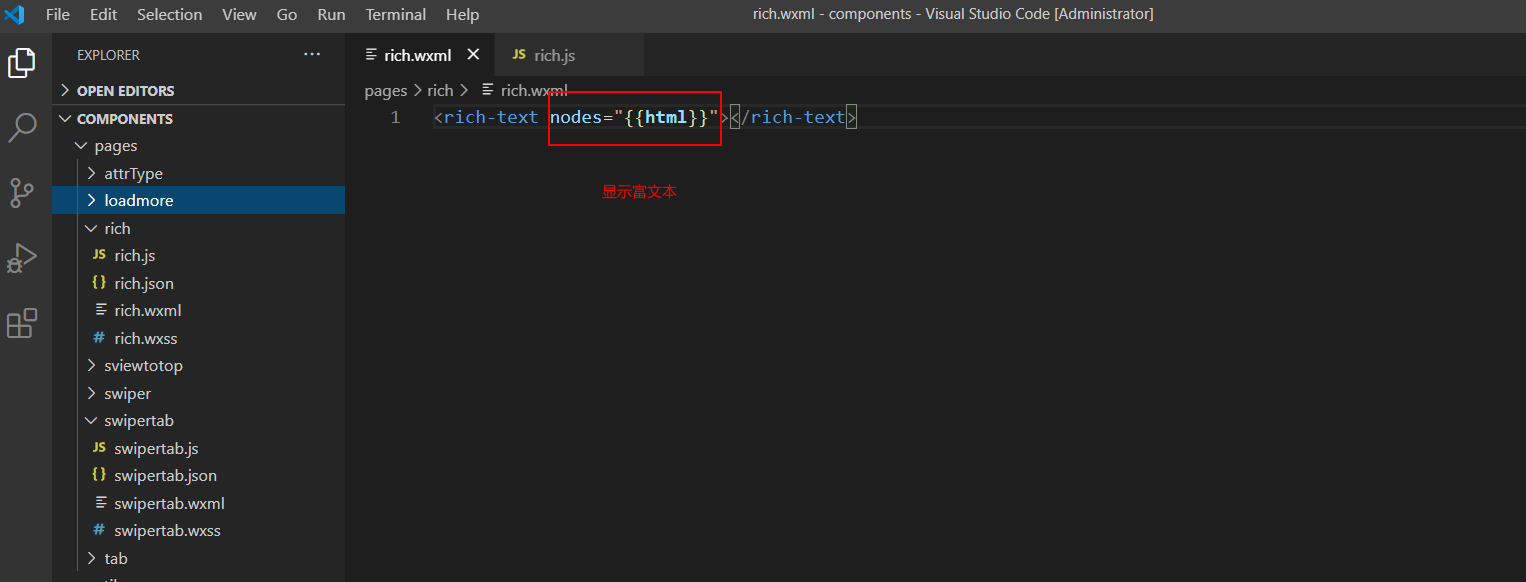The height and width of the screenshot is (582, 1526).
Task: Collapse the swipertab folder
Action: 198,420
